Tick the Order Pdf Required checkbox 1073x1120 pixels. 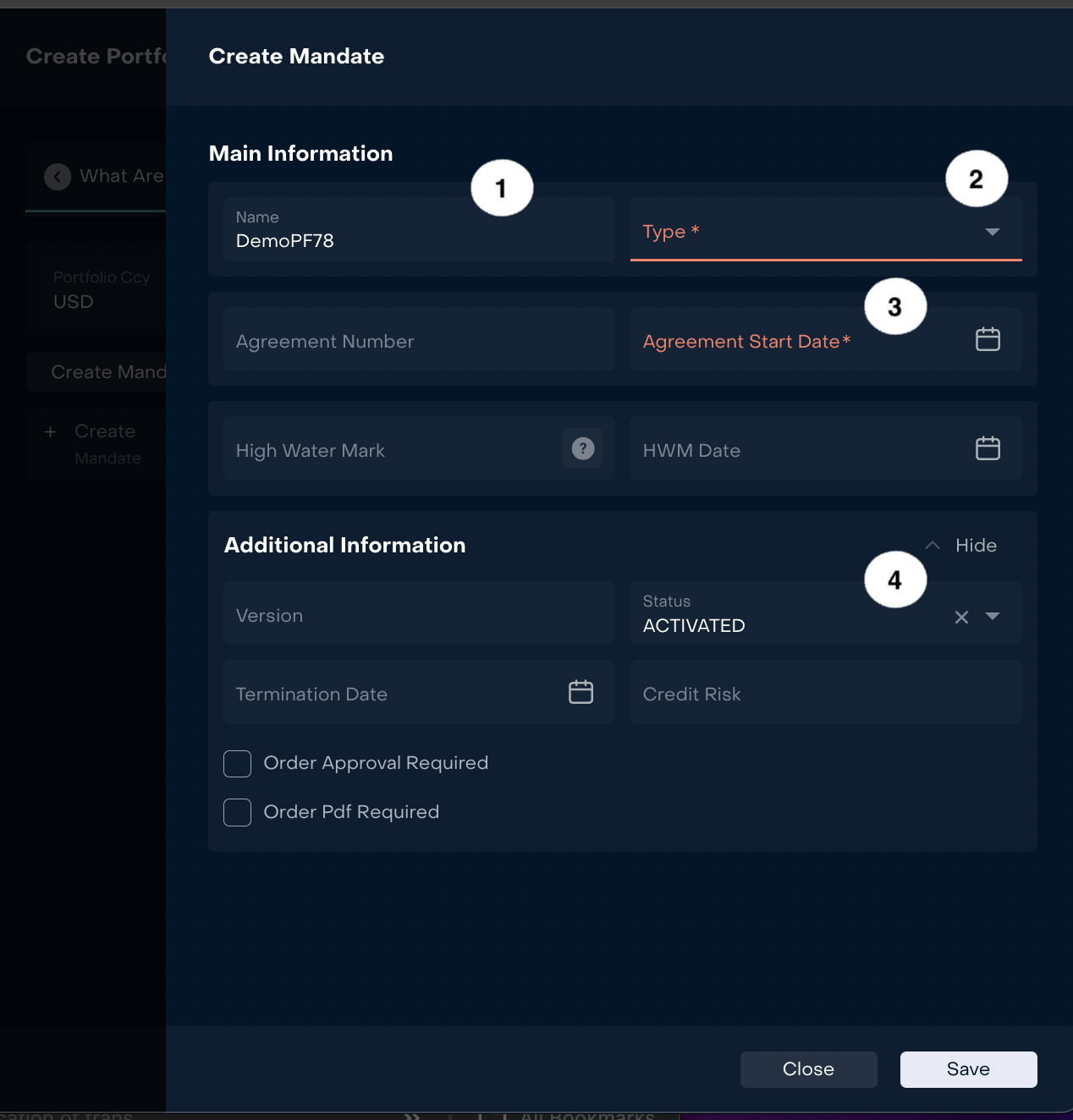238,813
